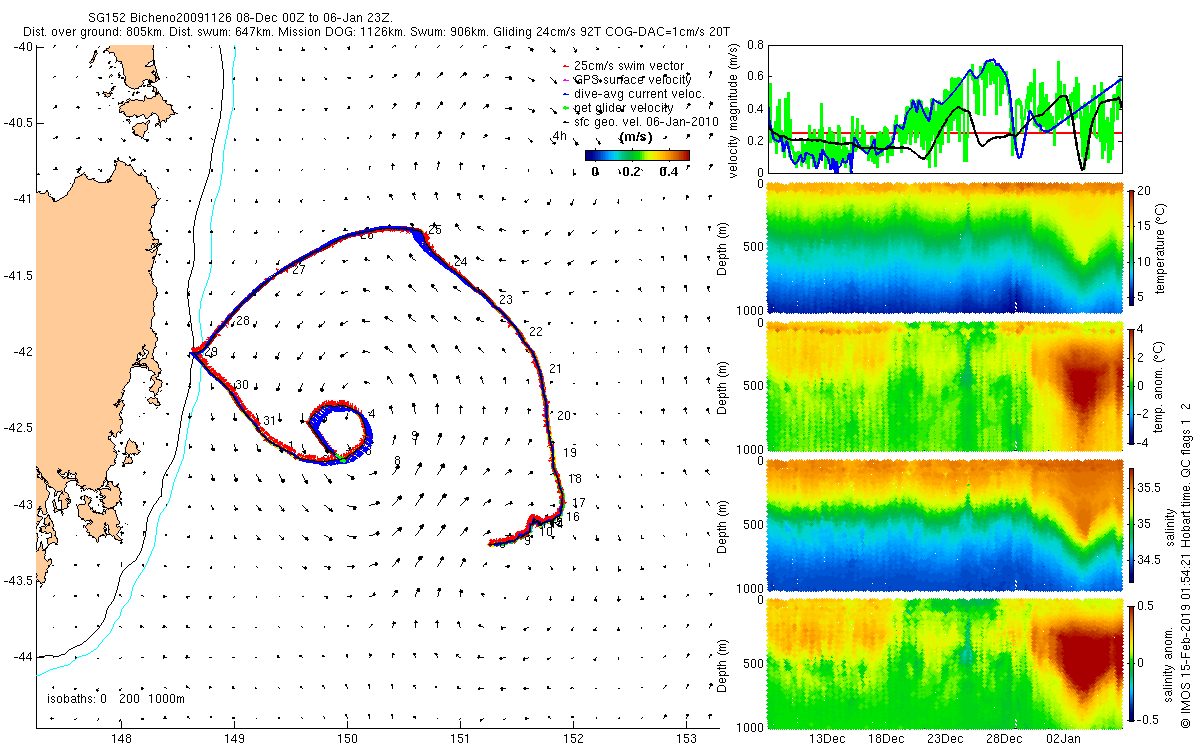Click the longitude tick label '149'
The image size is (1200, 750).
(x=234, y=740)
